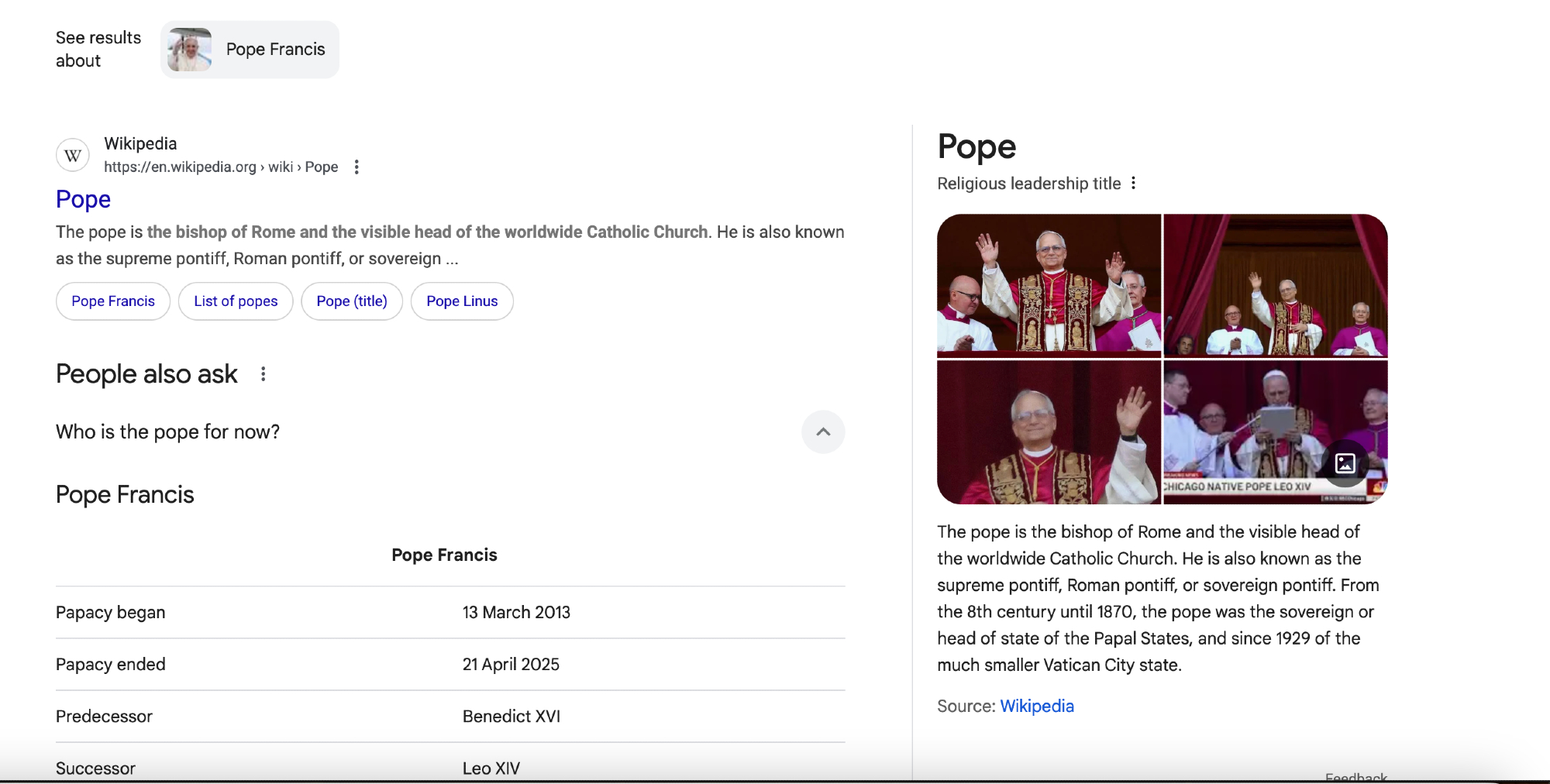Image resolution: width=1550 pixels, height=784 pixels.
Task: Click Pope Francis thumbnail in See results about
Action: [x=190, y=50]
